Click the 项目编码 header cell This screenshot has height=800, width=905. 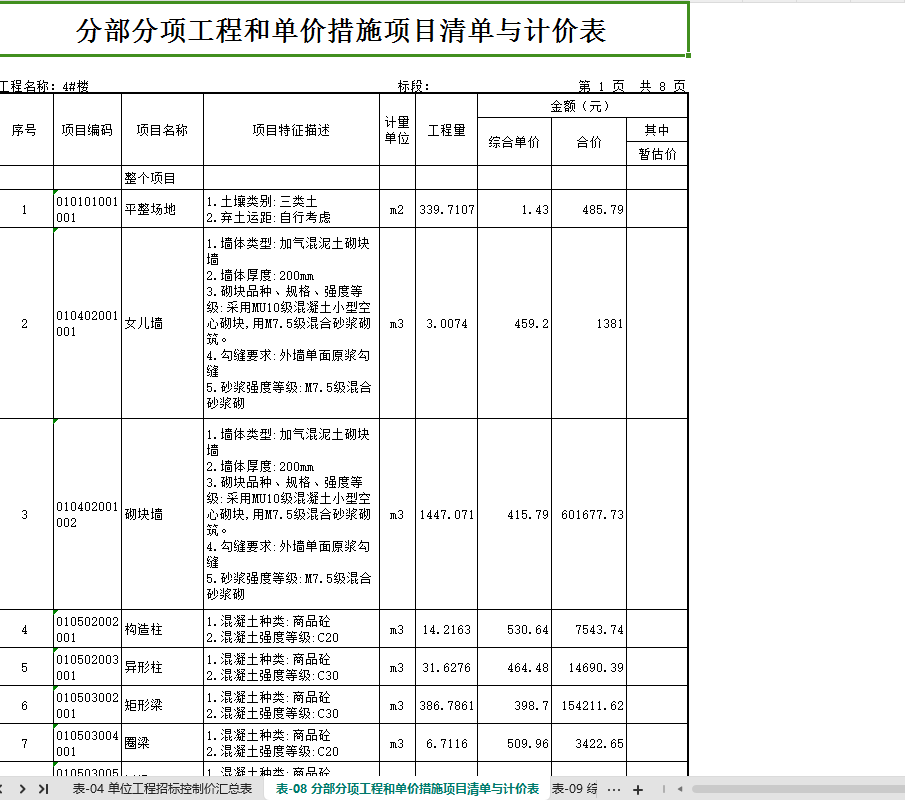coord(87,130)
